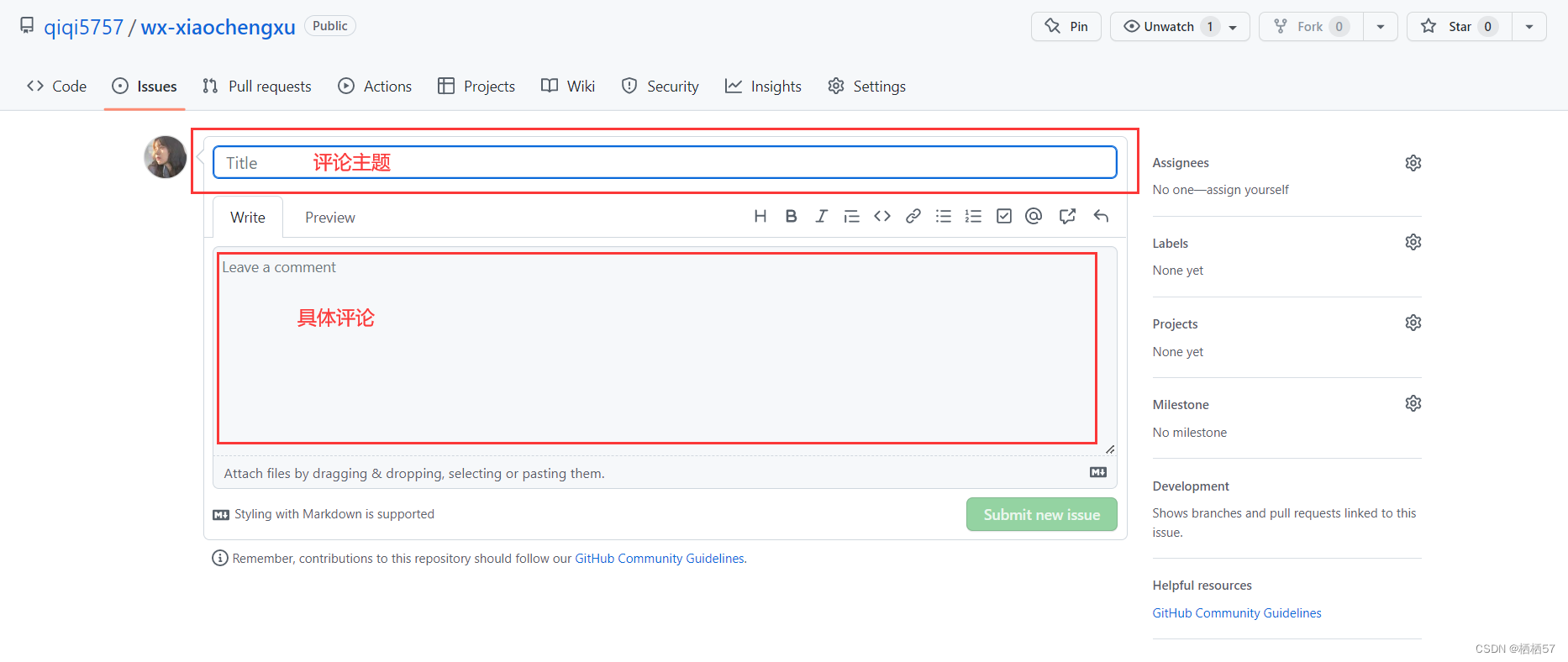Click the Labels heading in the sidebar
The image size is (1568, 662).
[x=1171, y=244]
